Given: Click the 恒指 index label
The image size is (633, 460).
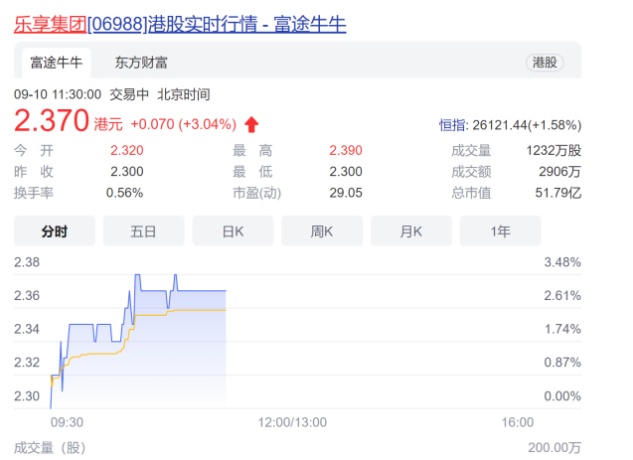Looking at the screenshot, I should [x=452, y=125].
